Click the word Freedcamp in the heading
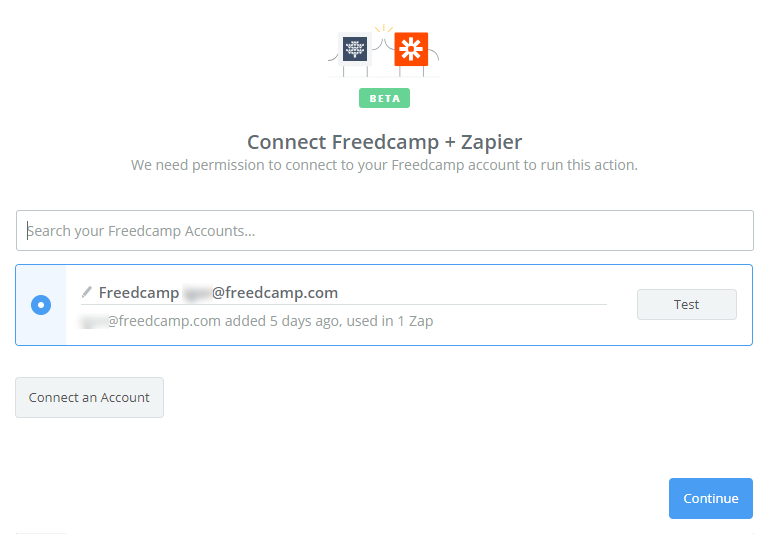 [x=385, y=142]
